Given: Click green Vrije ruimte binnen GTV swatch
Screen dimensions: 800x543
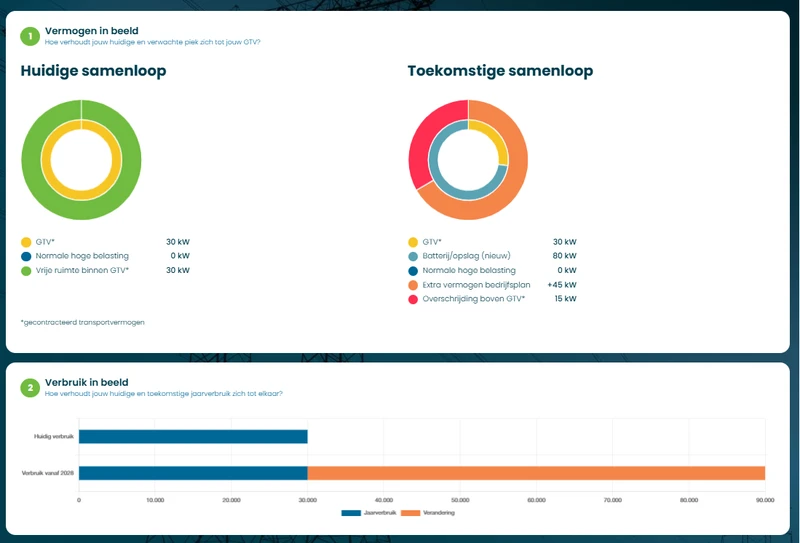Looking at the screenshot, I should [x=26, y=270].
